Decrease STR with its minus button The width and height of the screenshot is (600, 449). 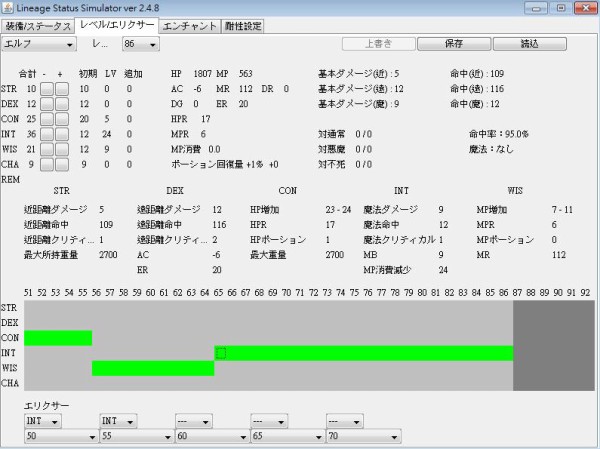pos(48,89)
